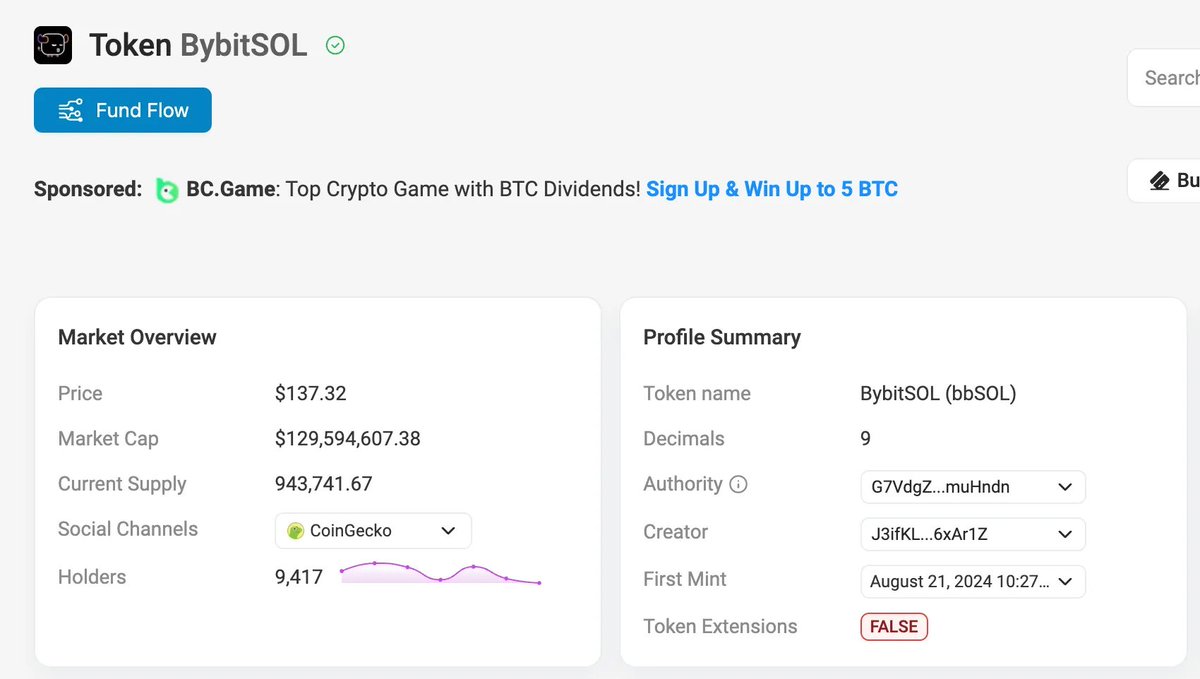The image size is (1200, 679).
Task: Click the Holders trend sparkline chart
Action: point(440,574)
